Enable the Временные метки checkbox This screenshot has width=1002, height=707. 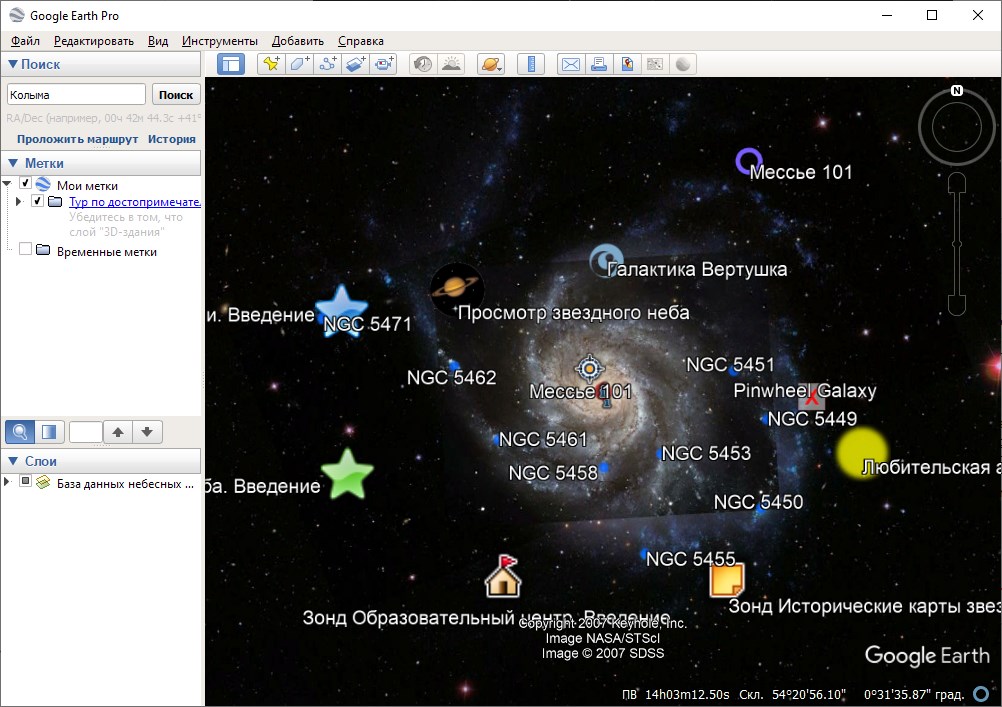25,249
